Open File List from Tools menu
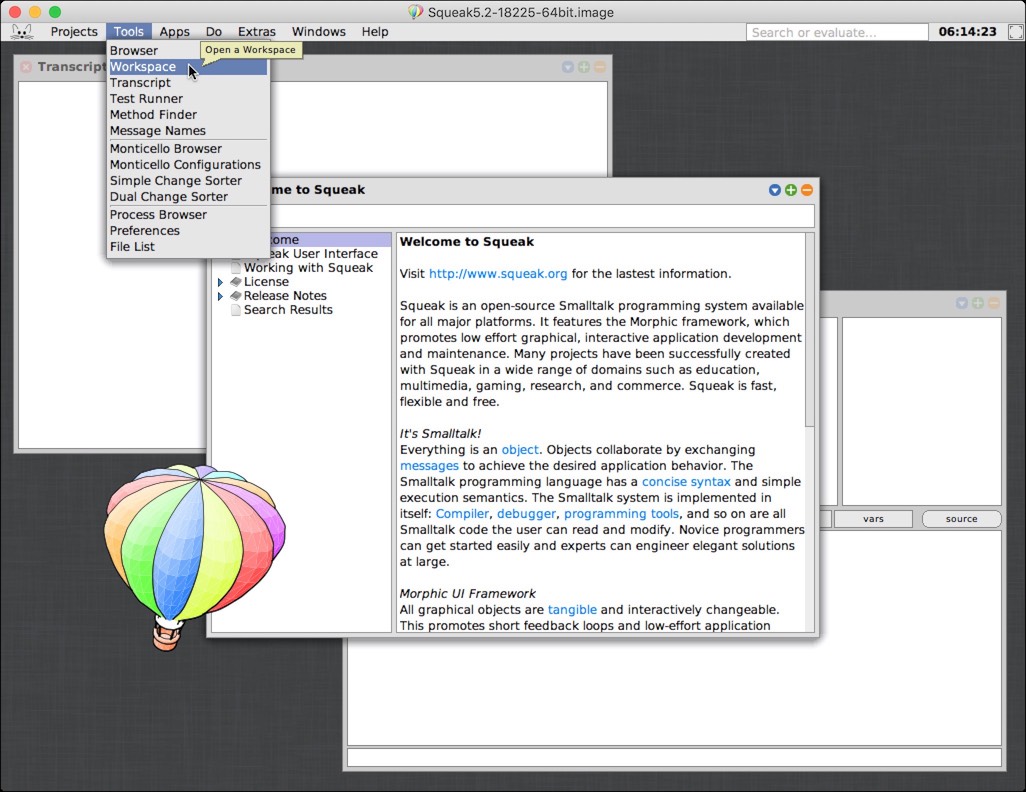This screenshot has height=792, width=1026. click(188, 247)
